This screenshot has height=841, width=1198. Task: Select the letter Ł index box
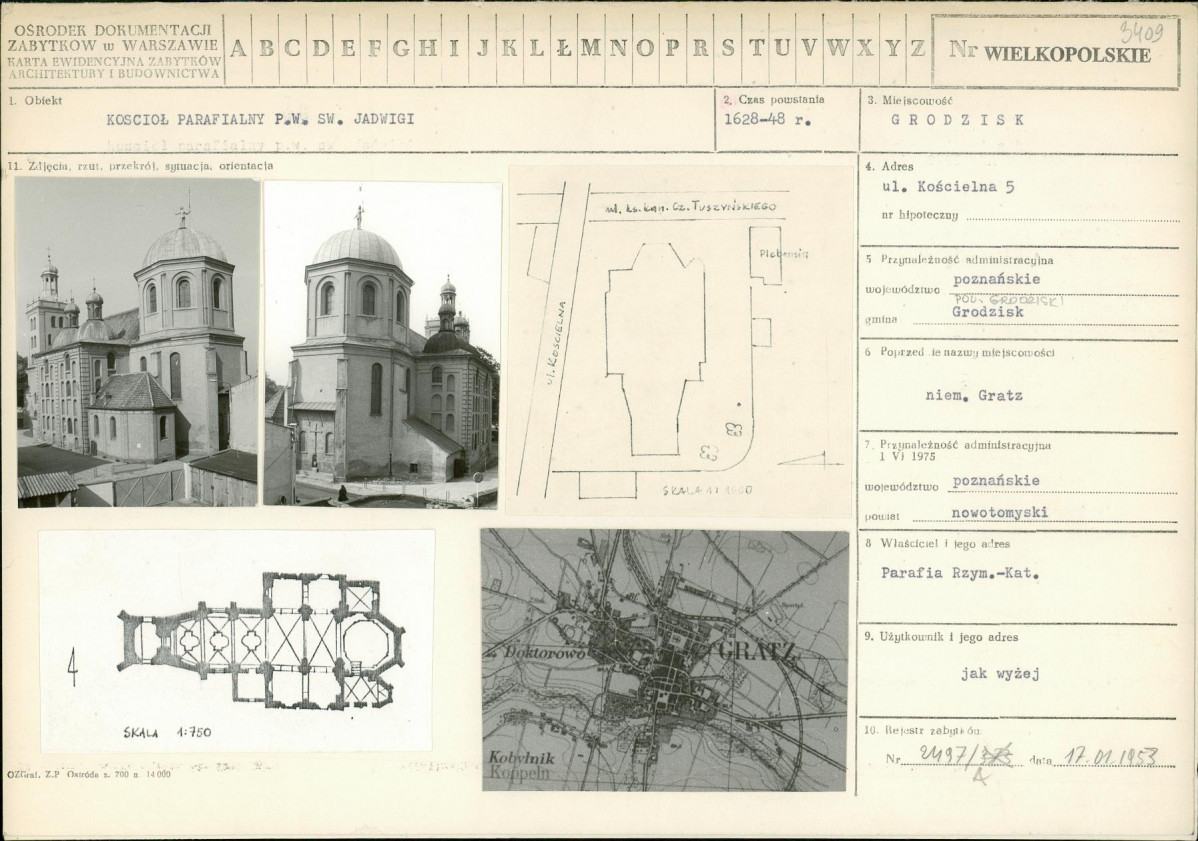click(x=564, y=48)
